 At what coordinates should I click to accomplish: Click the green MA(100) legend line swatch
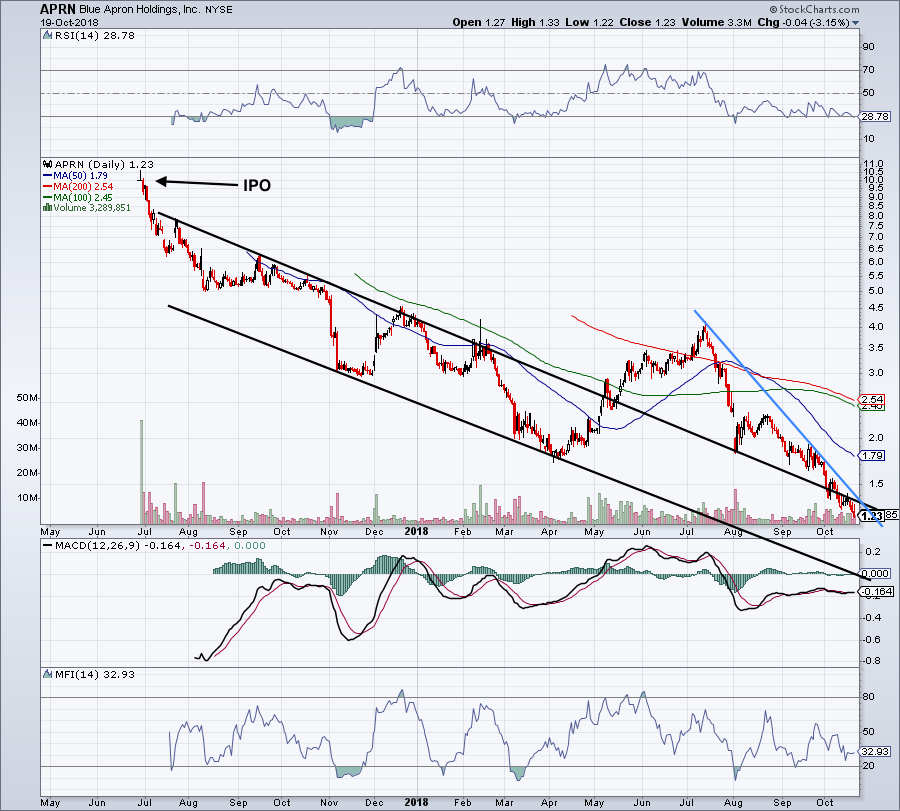(48, 197)
